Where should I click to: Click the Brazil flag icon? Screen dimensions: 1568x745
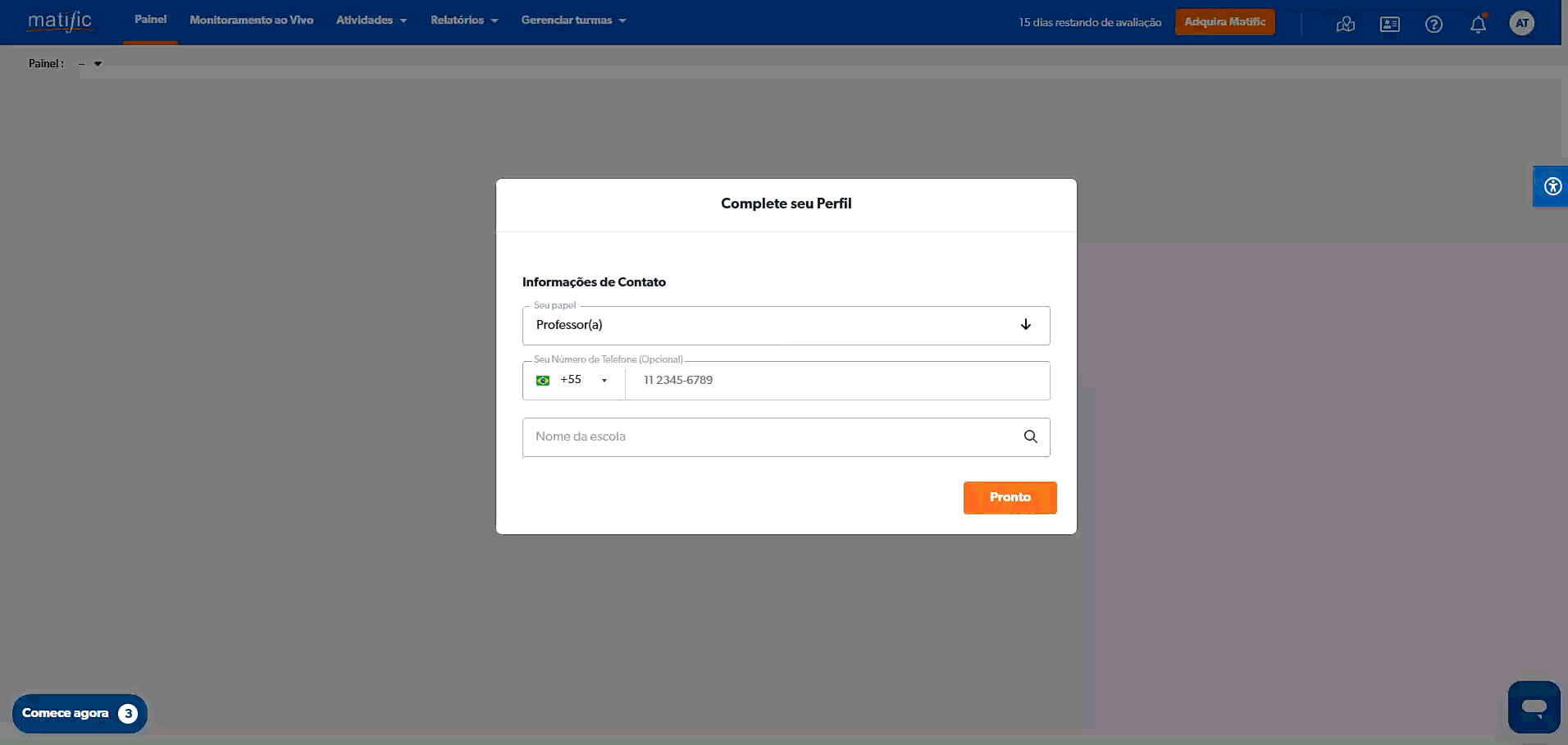click(x=543, y=381)
